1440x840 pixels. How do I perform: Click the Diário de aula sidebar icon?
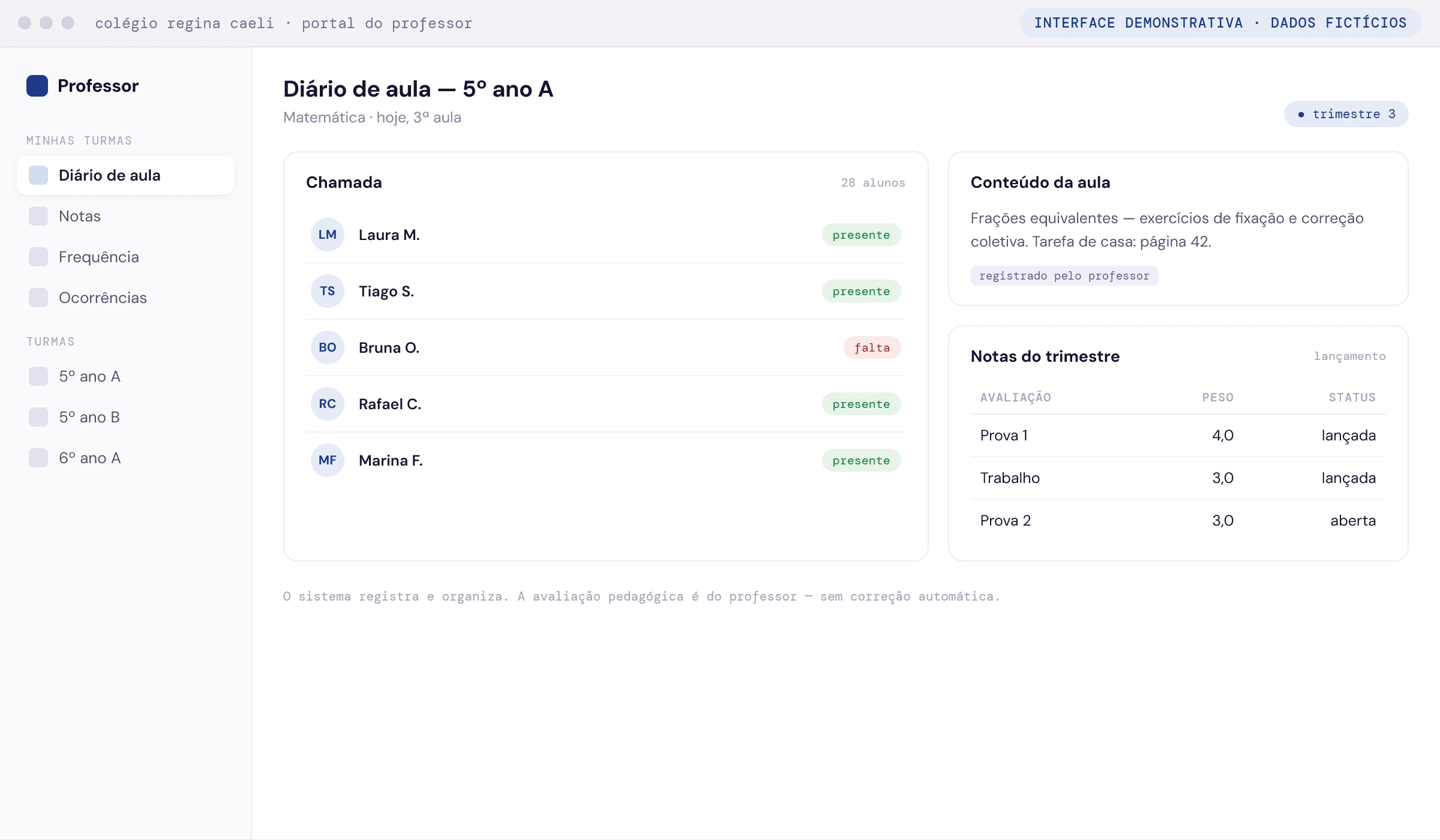[x=38, y=175]
